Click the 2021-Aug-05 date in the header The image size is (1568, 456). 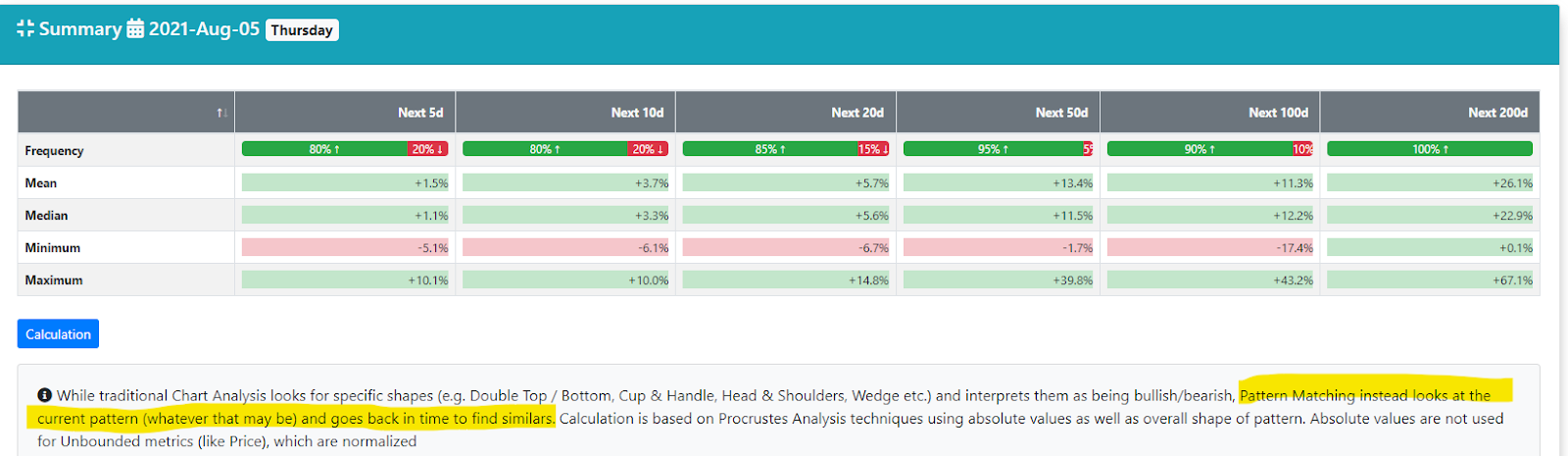click(x=204, y=29)
